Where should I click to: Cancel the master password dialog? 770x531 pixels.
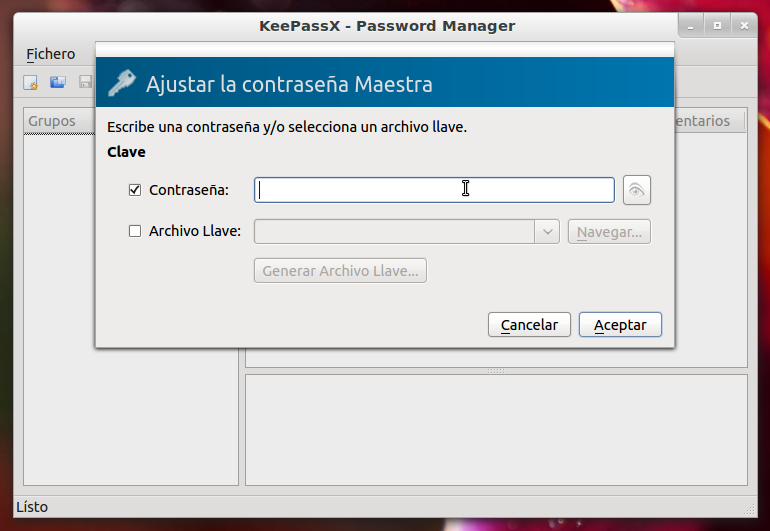coord(529,325)
